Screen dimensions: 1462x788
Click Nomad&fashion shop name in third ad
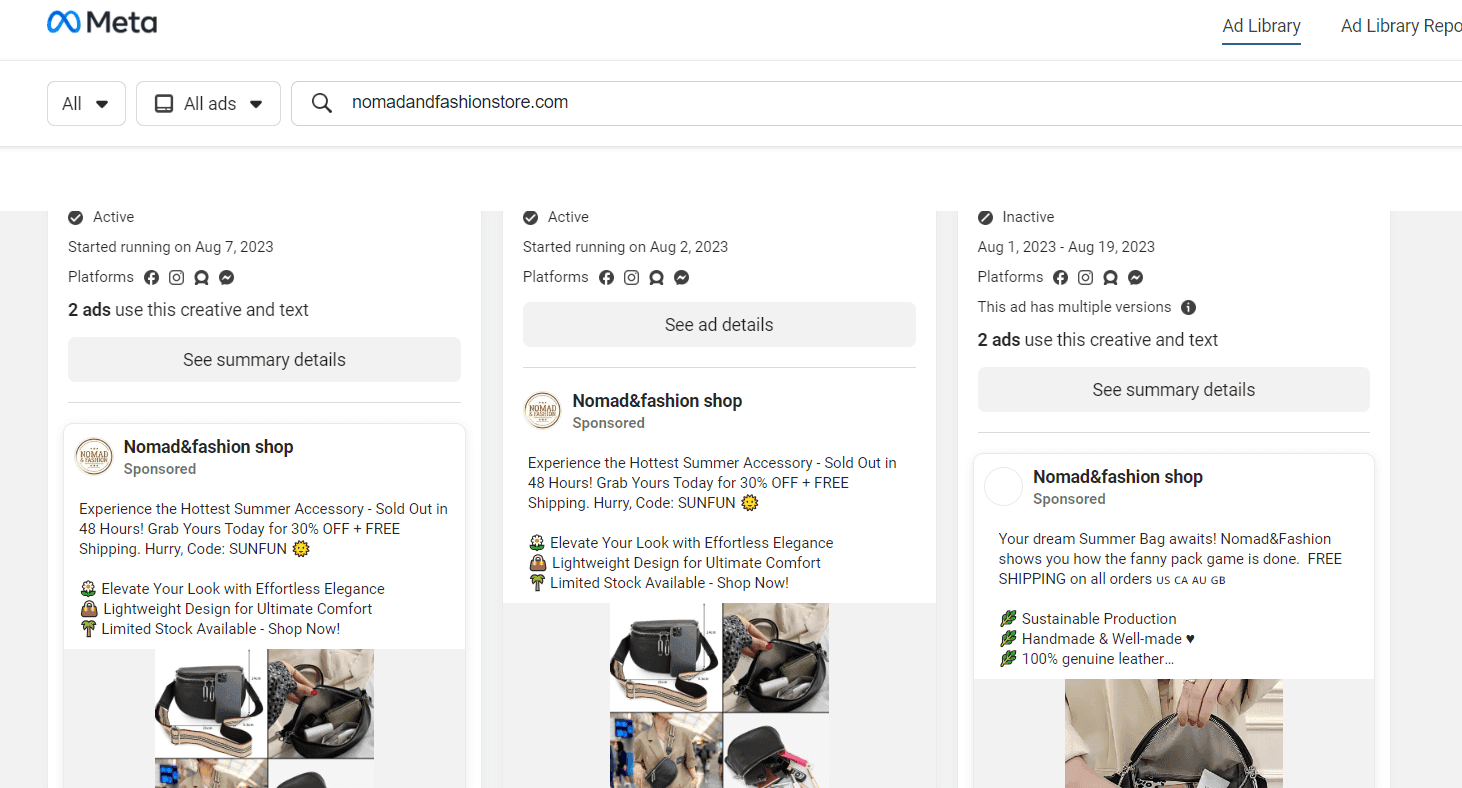pos(1118,477)
